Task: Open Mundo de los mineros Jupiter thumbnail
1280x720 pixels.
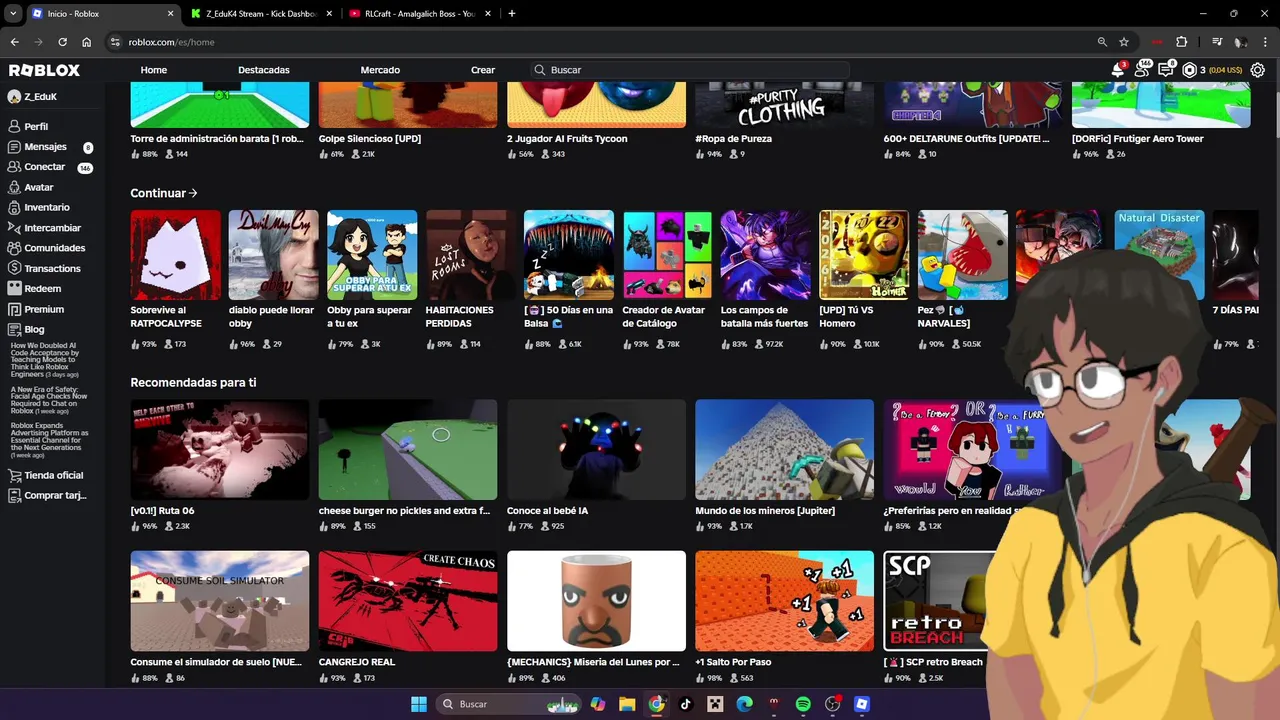Action: click(785, 450)
